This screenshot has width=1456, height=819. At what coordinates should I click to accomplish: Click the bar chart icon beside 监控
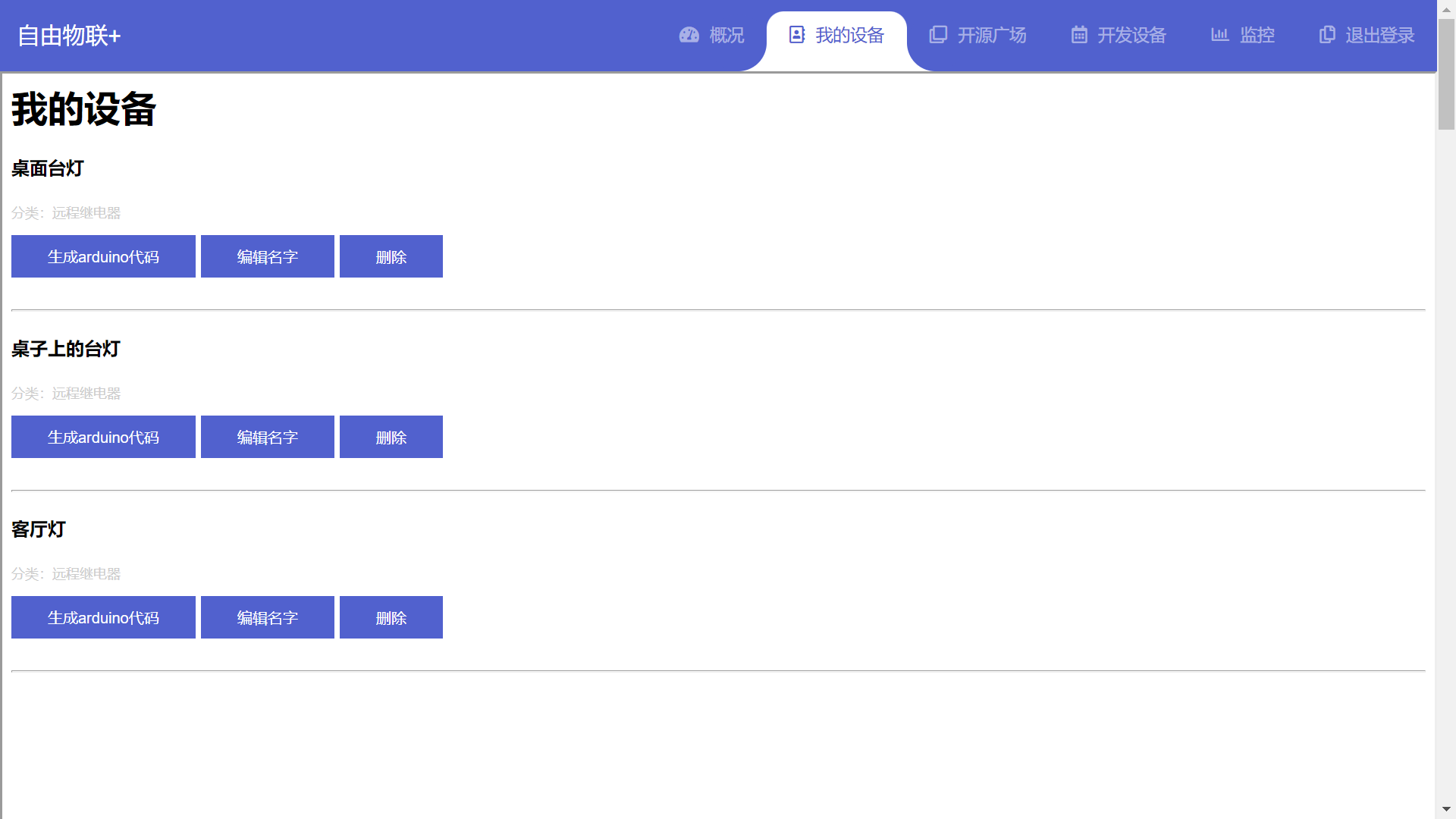[1219, 35]
